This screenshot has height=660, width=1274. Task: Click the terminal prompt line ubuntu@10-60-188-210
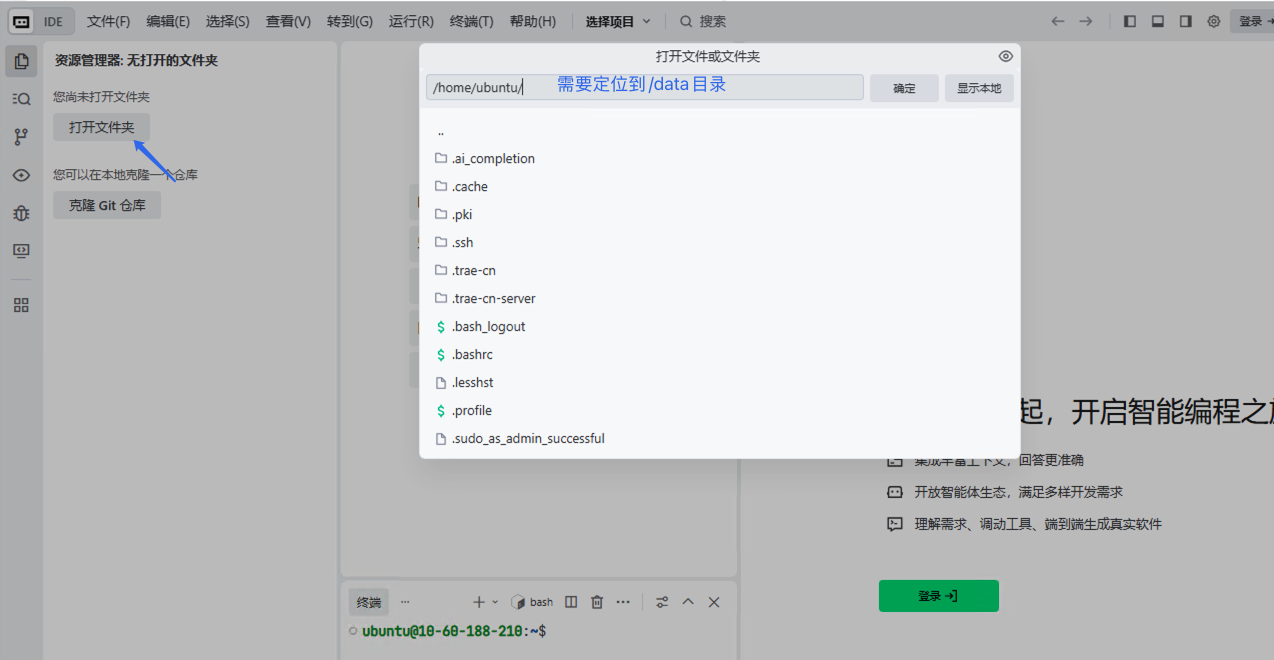tap(453, 631)
